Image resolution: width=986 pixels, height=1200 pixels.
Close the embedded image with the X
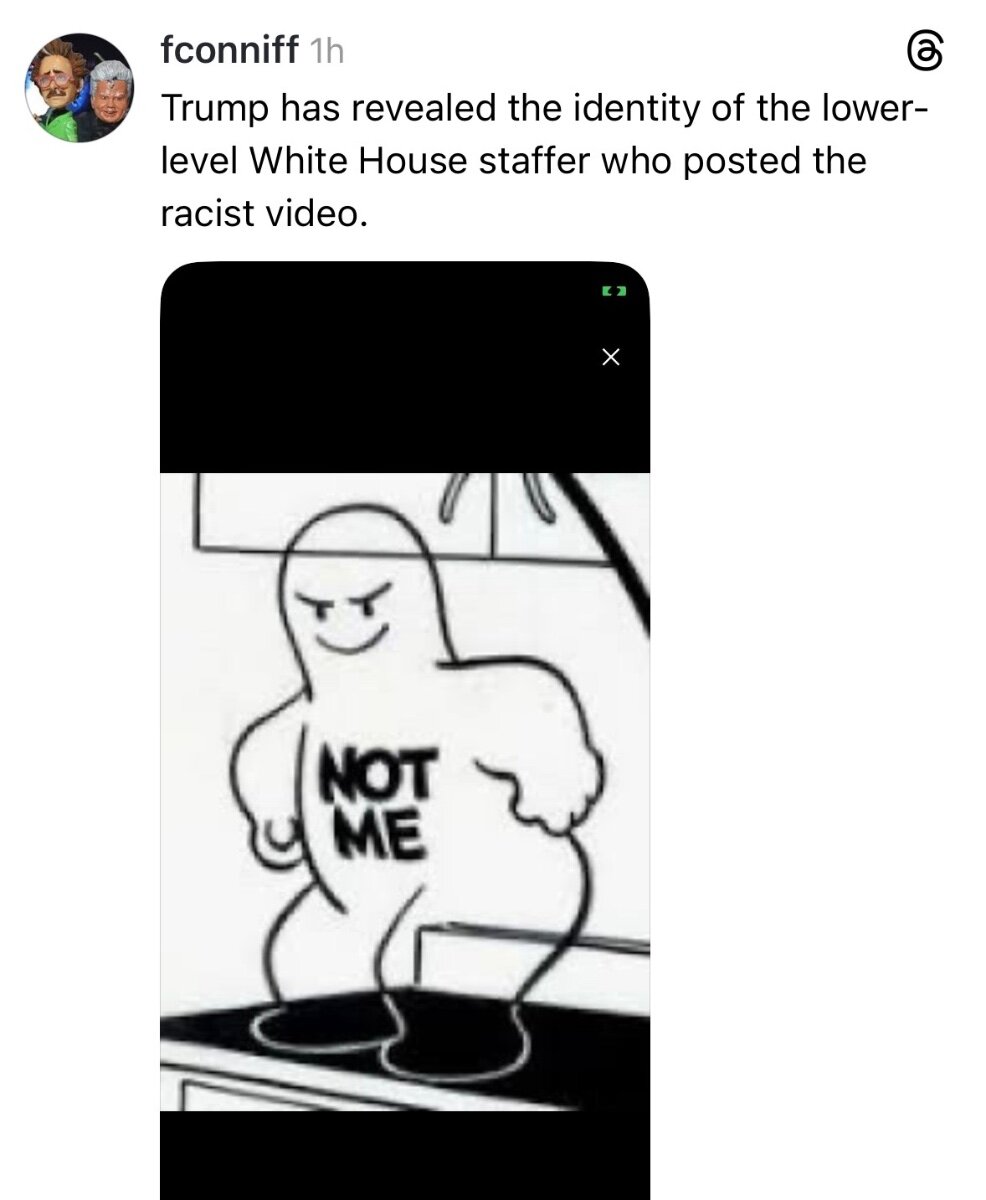coord(613,357)
